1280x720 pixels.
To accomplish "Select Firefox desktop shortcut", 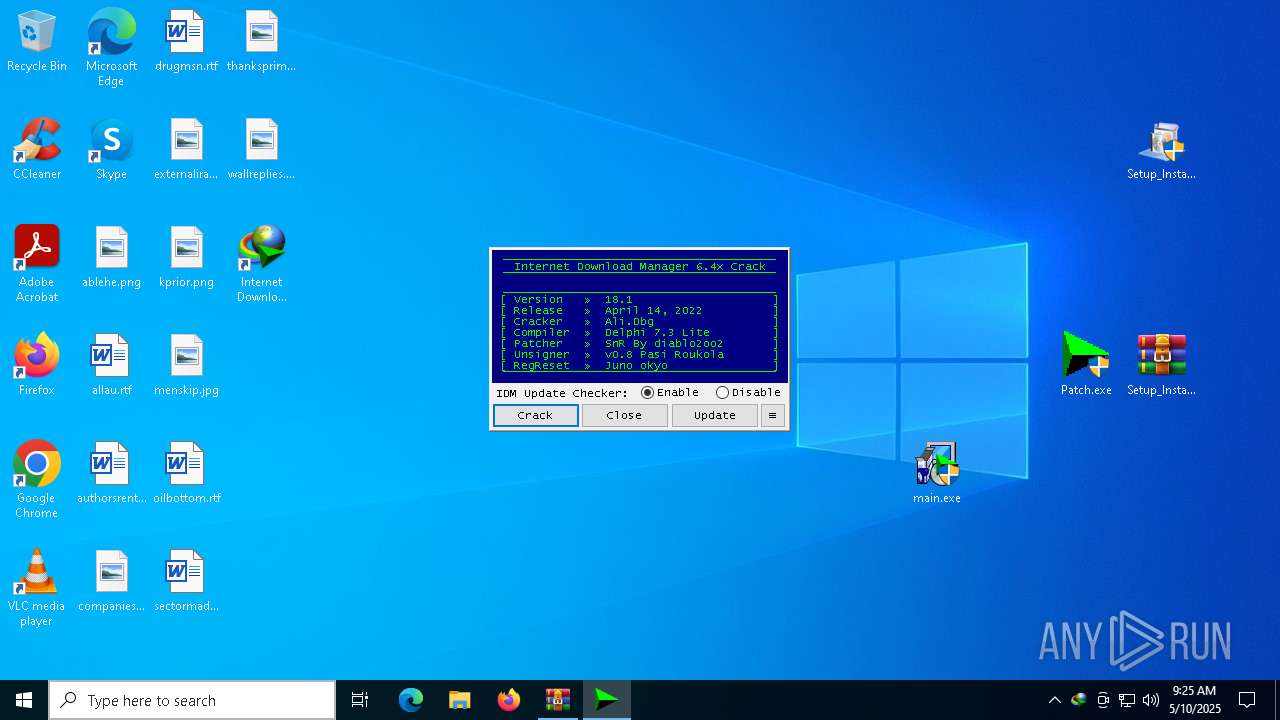I will tap(37, 366).
